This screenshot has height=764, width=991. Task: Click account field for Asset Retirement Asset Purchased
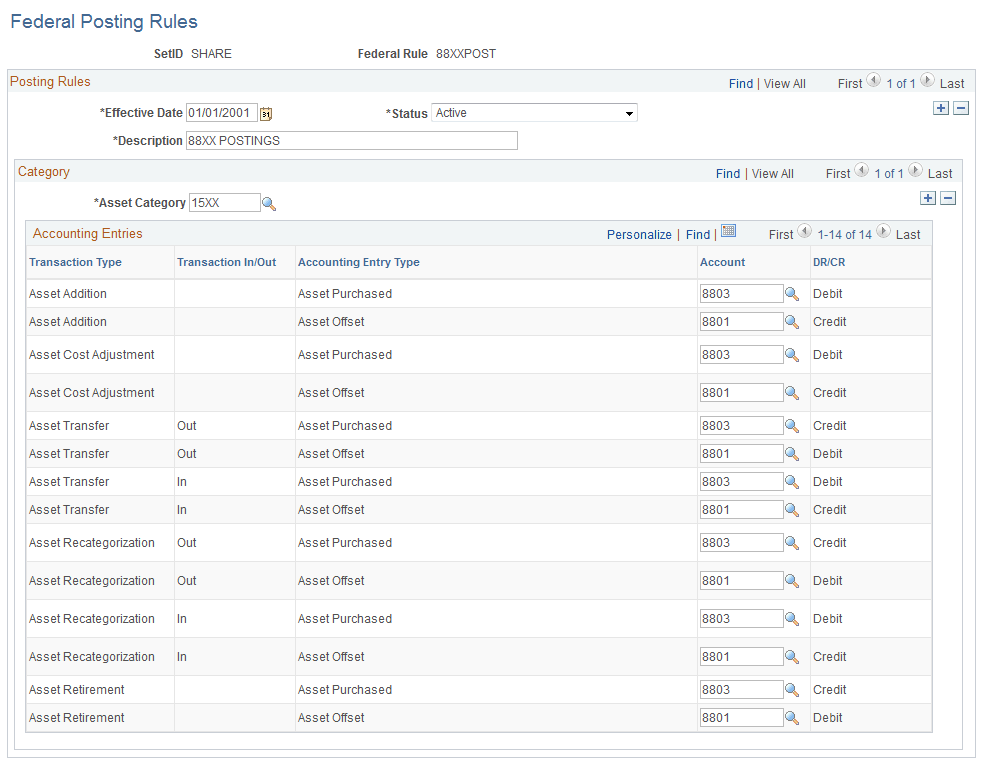tap(741, 689)
